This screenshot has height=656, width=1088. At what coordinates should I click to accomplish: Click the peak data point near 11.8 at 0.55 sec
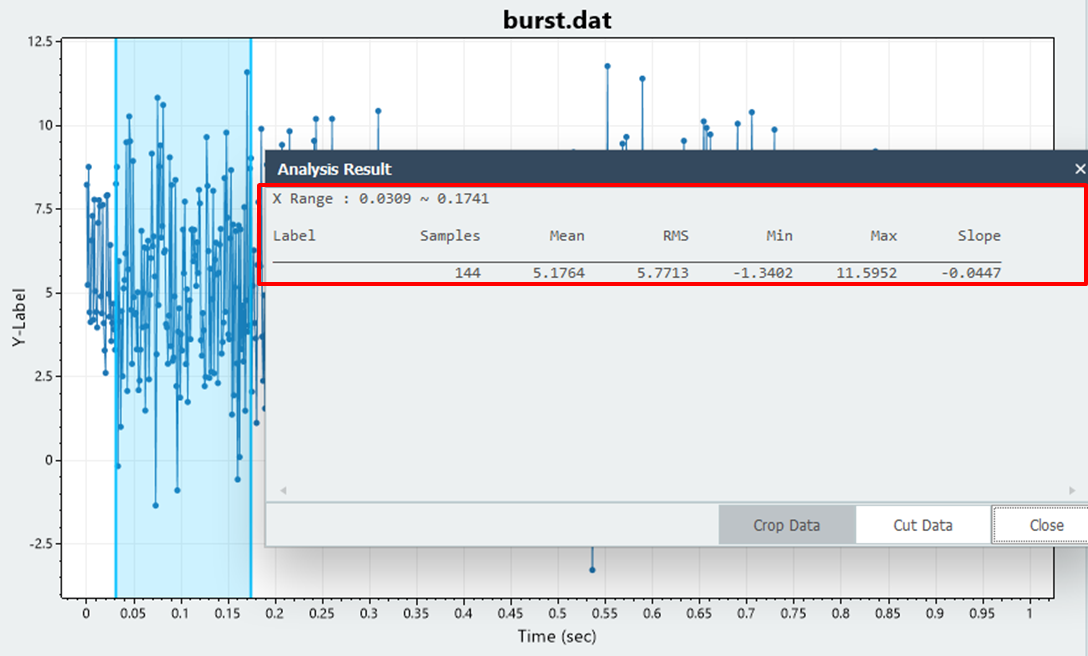click(x=607, y=67)
